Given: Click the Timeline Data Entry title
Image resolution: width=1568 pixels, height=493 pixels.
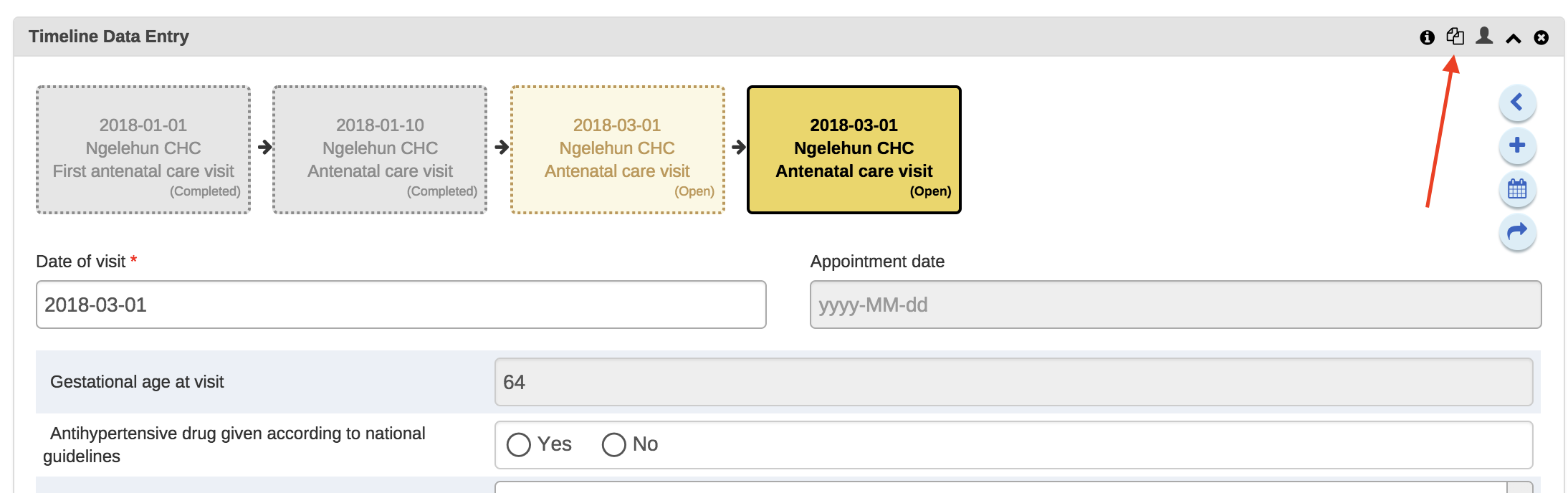Looking at the screenshot, I should 109,37.
